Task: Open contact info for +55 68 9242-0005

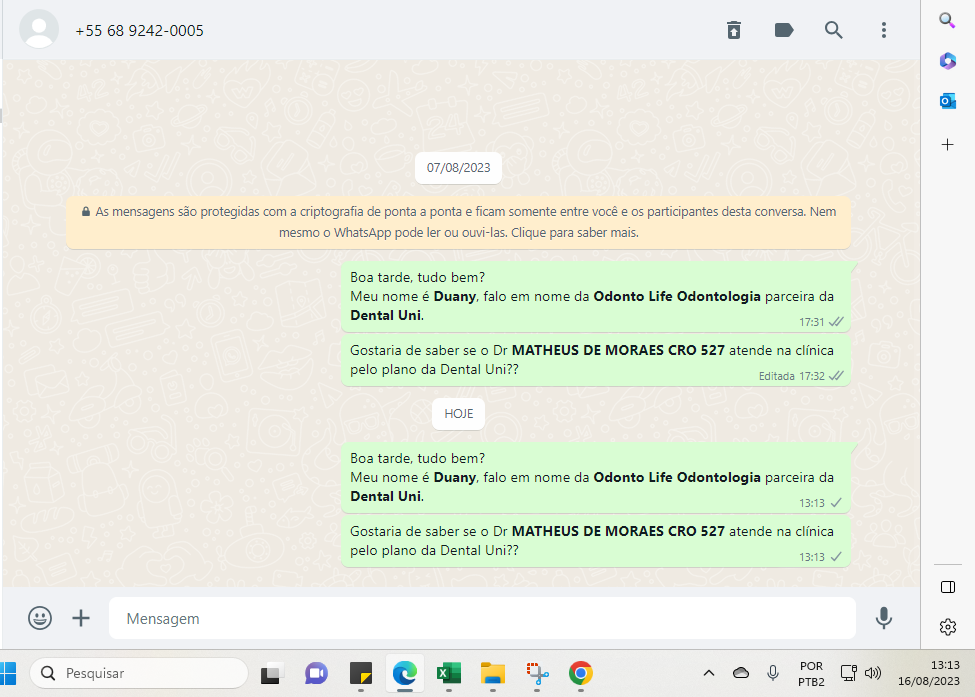Action: click(139, 31)
